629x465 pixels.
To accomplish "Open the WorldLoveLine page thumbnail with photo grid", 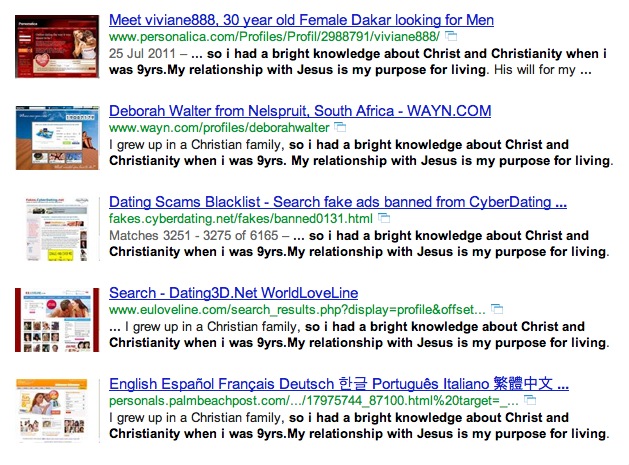I will 57,320.
